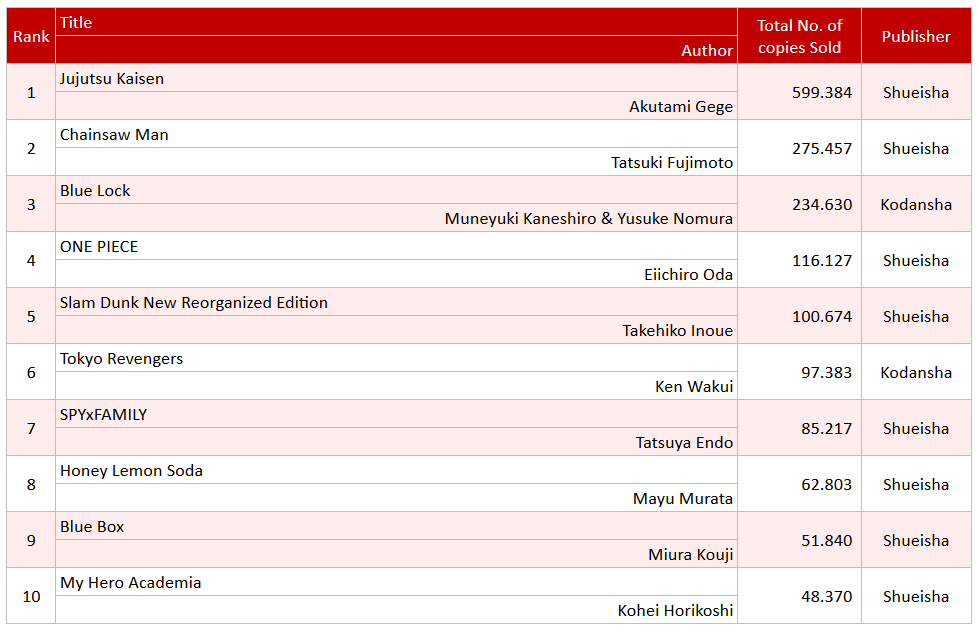Select Total No. of copies Sold header
The width and height of the screenshot is (979, 631).
click(799, 36)
